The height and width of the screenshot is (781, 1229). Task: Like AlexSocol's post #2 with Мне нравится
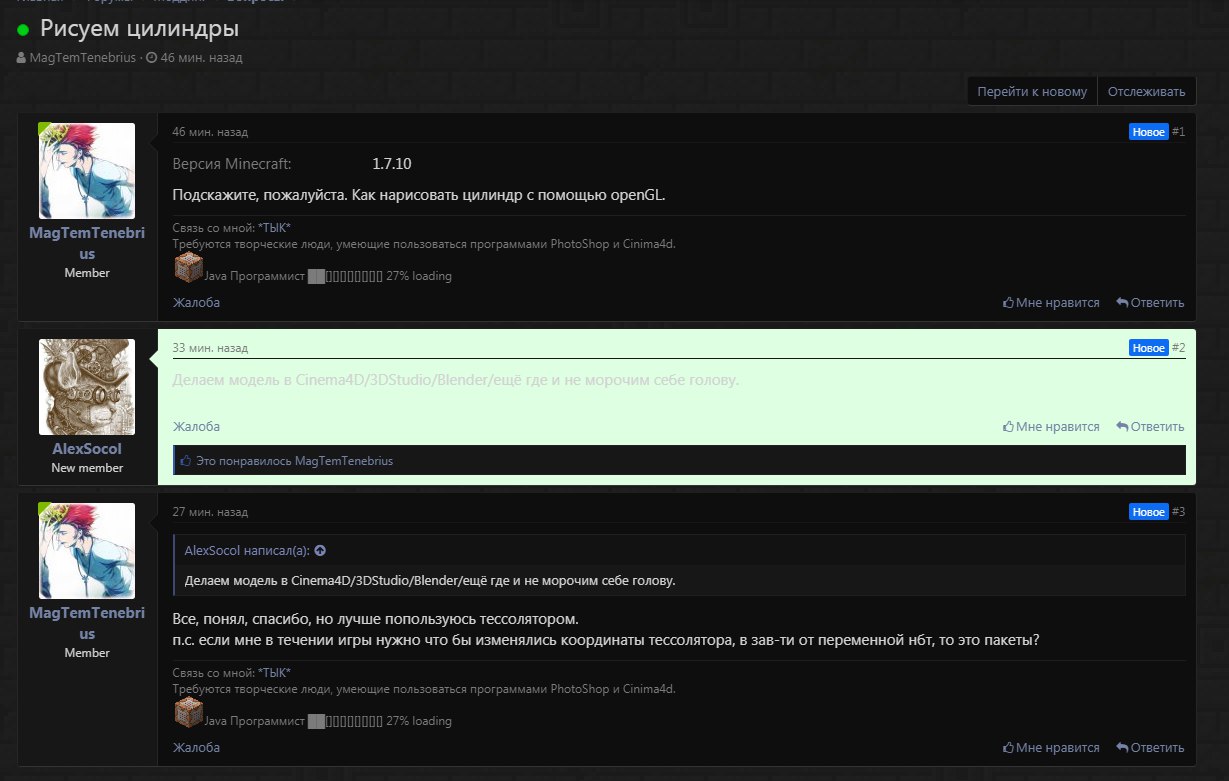pos(1051,426)
